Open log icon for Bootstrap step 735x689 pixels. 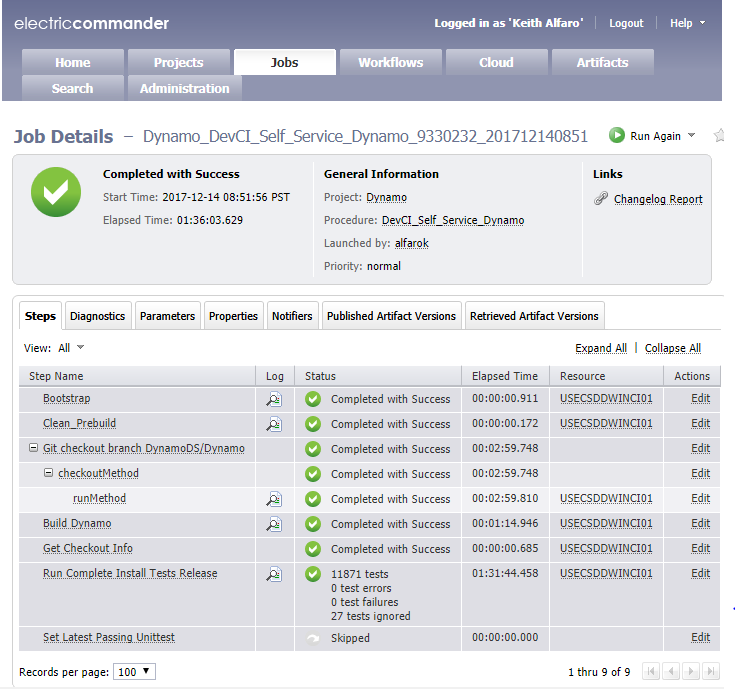pyautogui.click(x=273, y=399)
